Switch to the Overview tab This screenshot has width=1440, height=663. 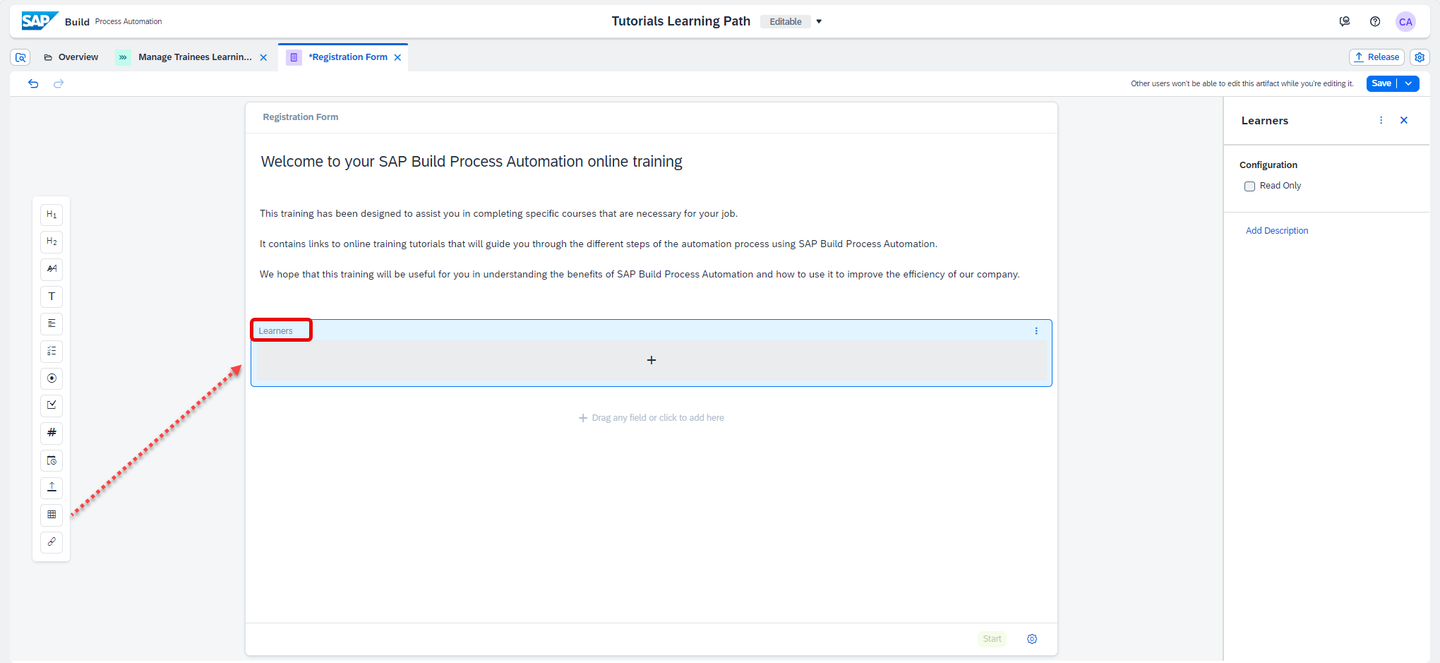click(70, 58)
